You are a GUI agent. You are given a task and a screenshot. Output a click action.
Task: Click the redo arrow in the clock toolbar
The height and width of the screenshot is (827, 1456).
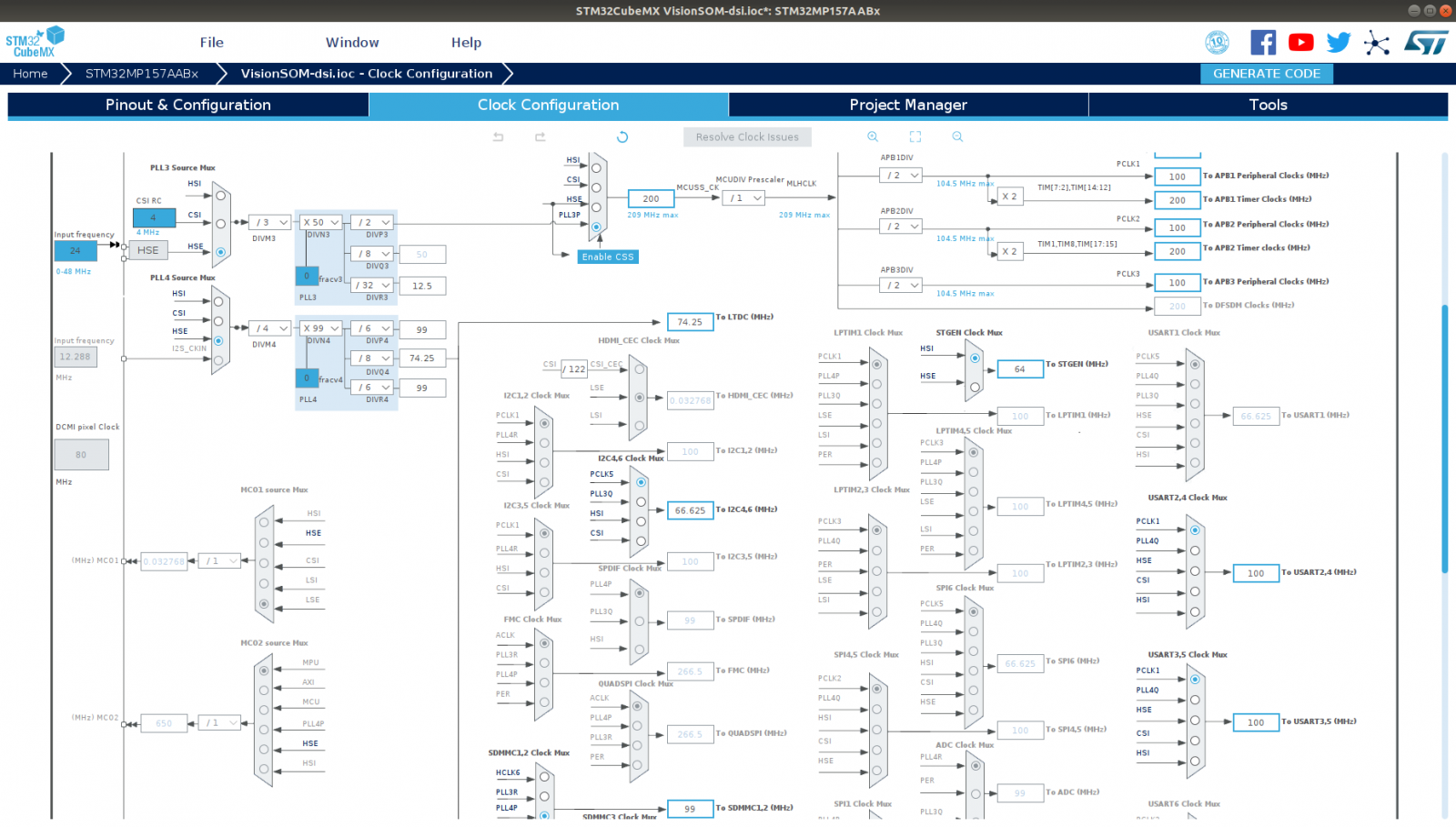click(541, 136)
